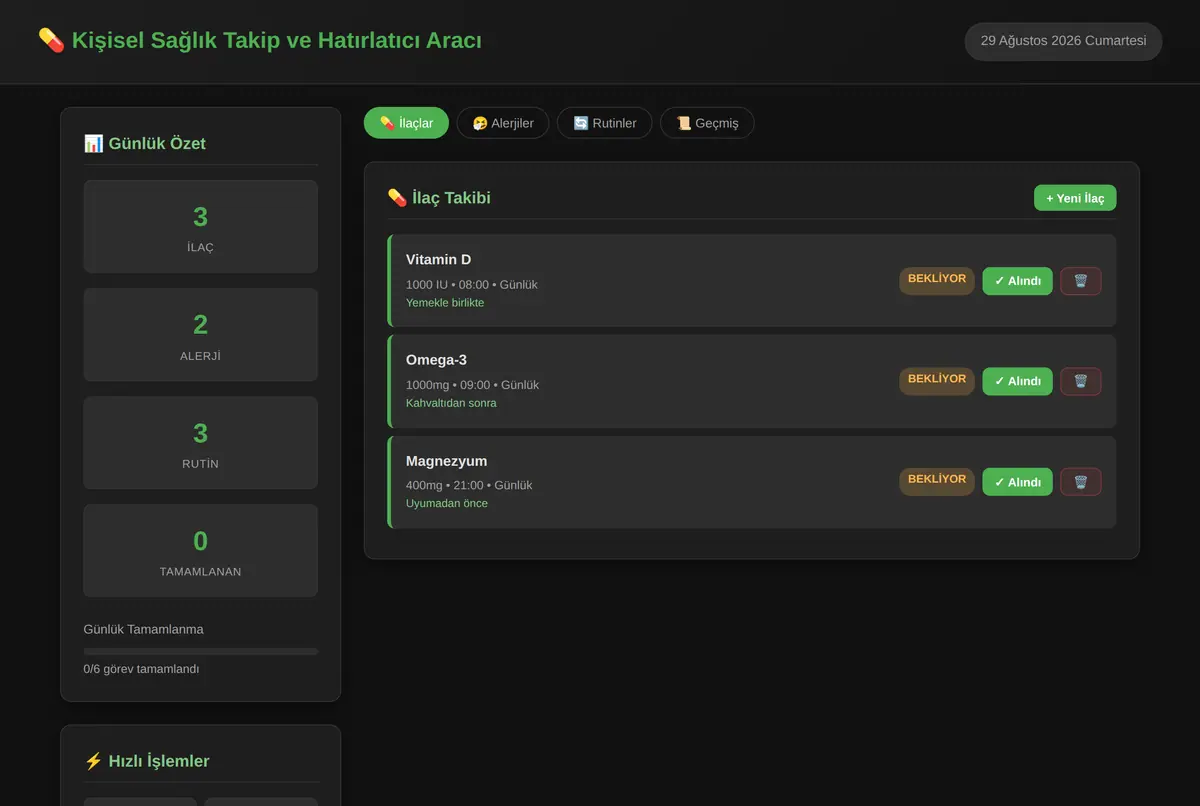
Task: Click the trash icon for Magnezyum
Action: coord(1080,482)
